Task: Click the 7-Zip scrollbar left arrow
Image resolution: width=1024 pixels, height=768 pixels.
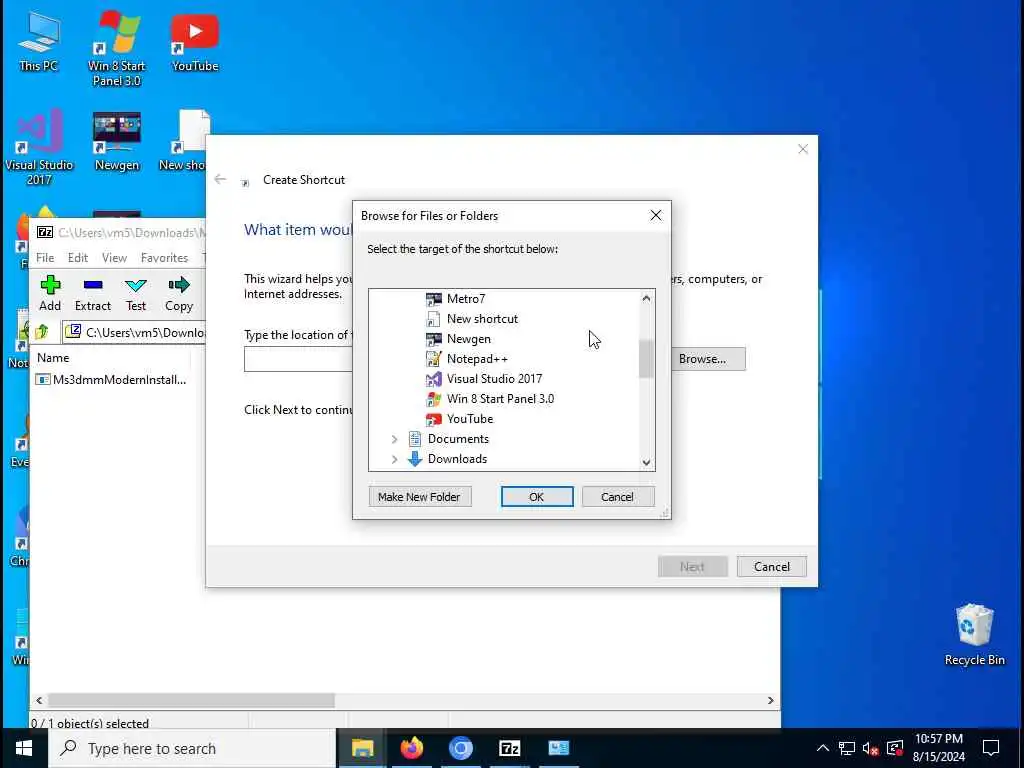Action: tap(39, 700)
